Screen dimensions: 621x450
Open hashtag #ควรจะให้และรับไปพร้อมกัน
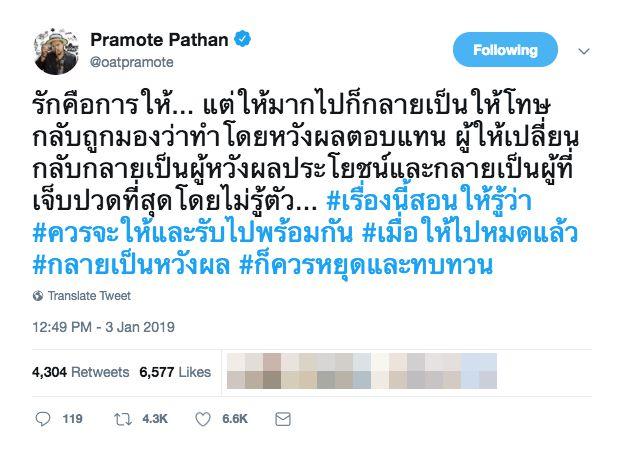click(192, 233)
